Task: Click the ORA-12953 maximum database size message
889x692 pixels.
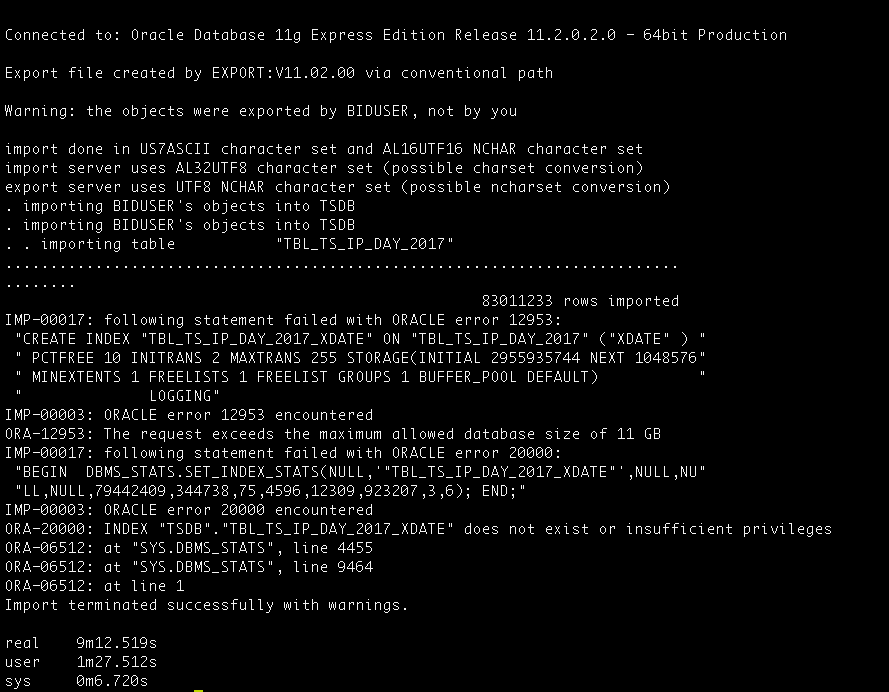Action: pos(333,434)
